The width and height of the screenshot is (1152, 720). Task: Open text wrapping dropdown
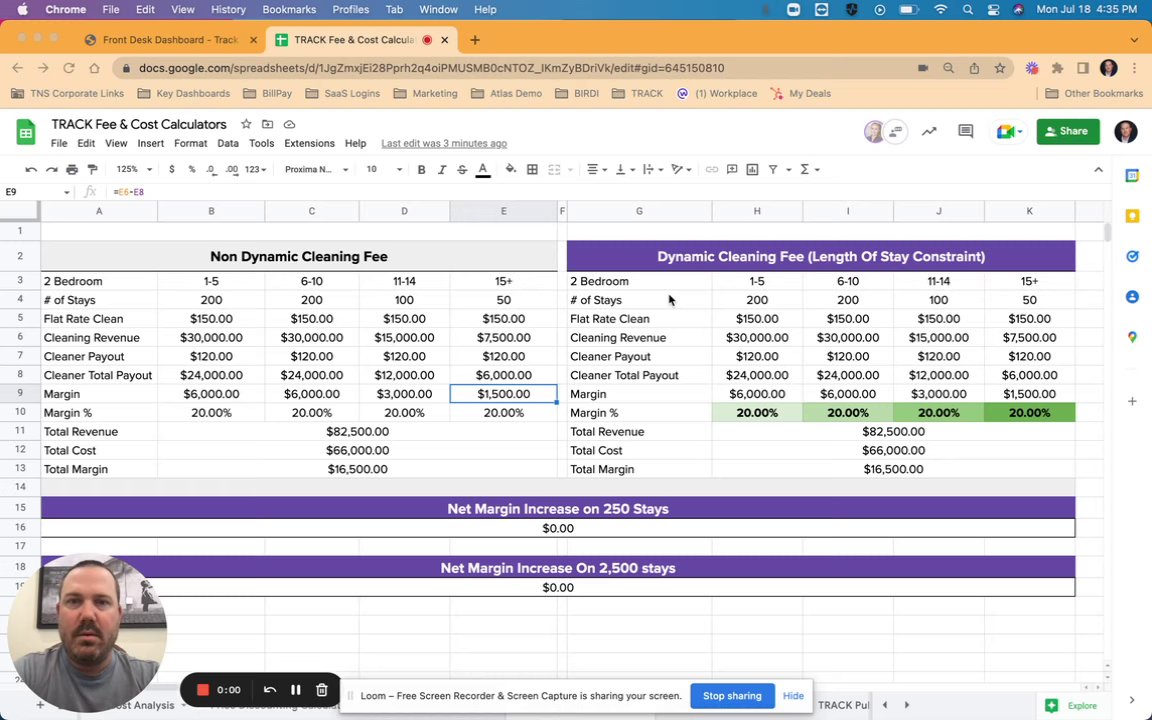click(652, 170)
